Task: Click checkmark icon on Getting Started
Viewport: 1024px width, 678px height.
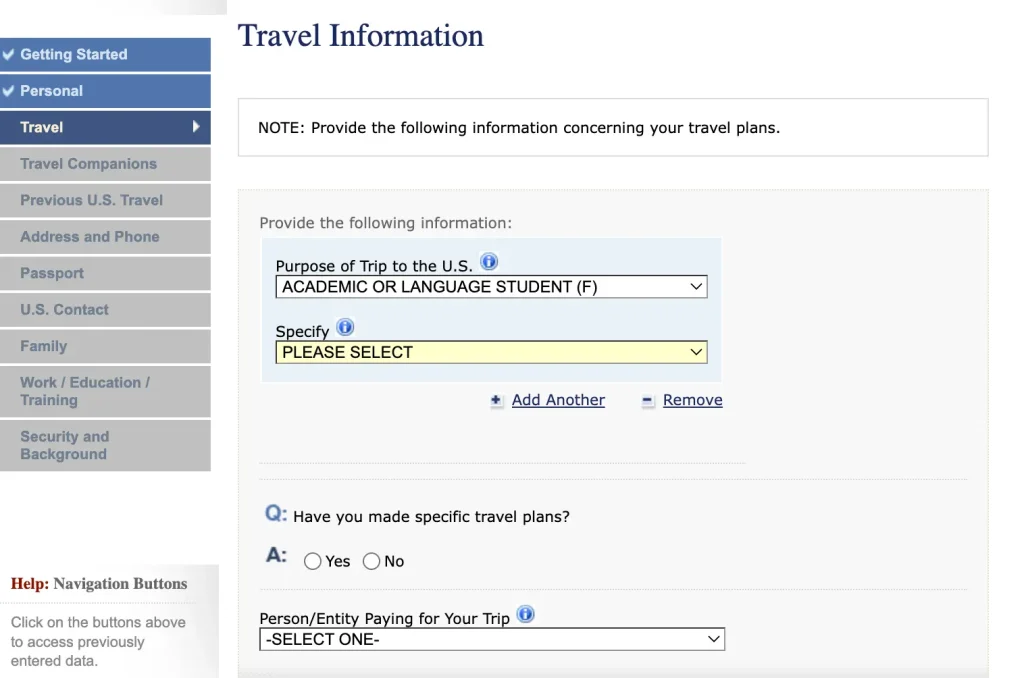Action: pyautogui.click(x=8, y=54)
